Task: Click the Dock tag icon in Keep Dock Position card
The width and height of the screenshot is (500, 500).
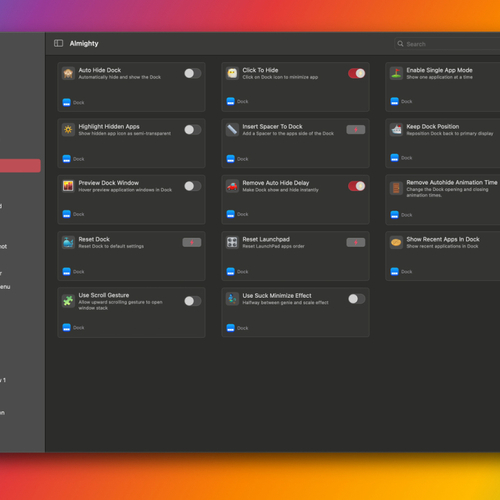Action: [395, 158]
